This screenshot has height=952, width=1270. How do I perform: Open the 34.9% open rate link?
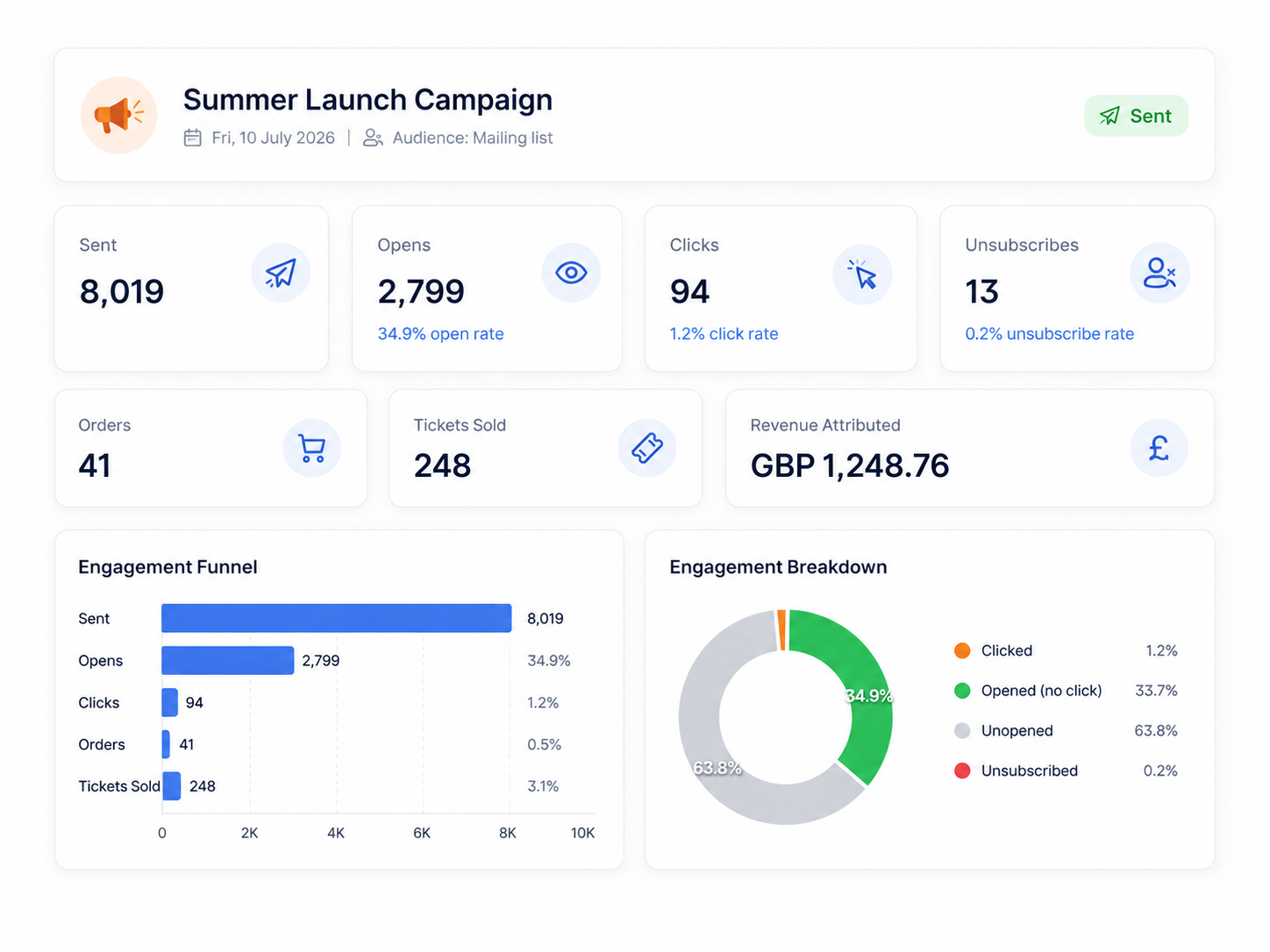[440, 334]
